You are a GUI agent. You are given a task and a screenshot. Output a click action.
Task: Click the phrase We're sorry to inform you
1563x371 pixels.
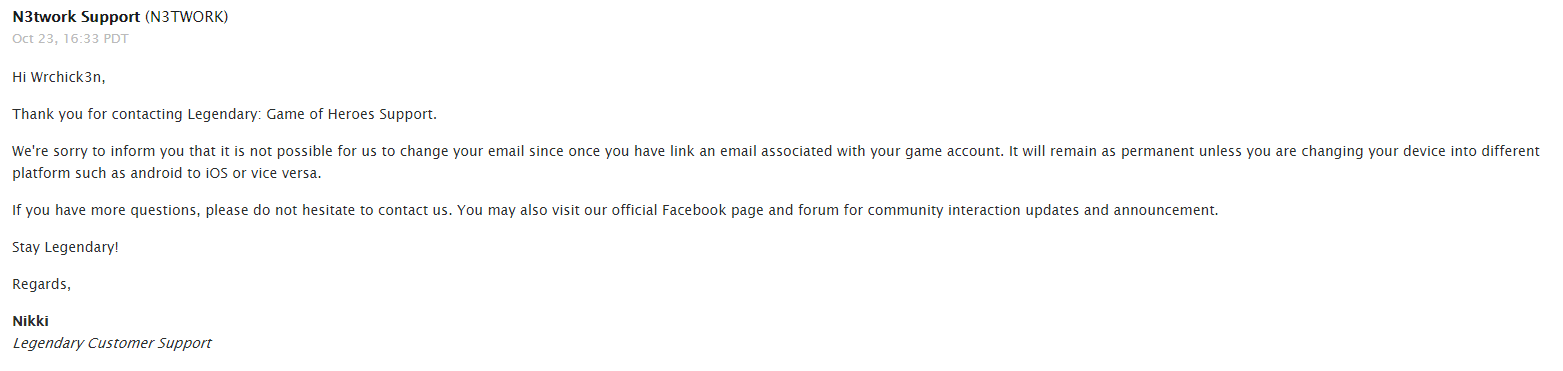pos(97,151)
